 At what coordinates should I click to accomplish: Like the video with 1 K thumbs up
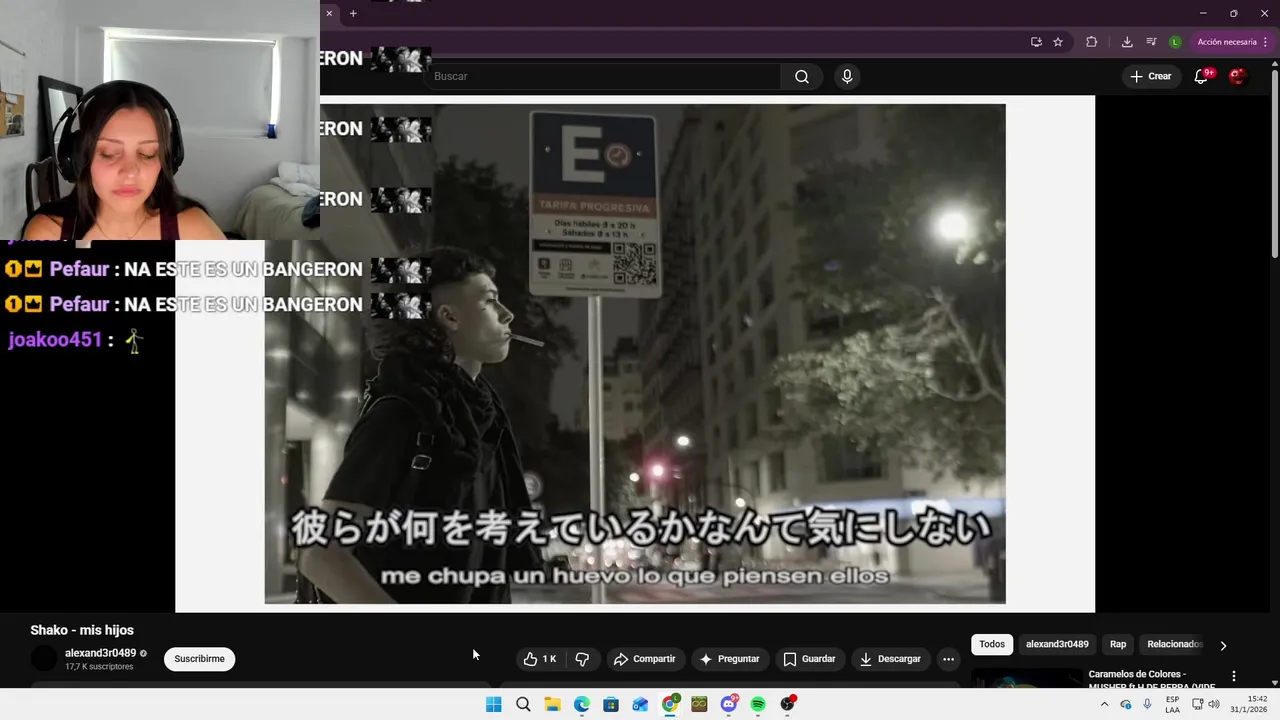(x=539, y=659)
